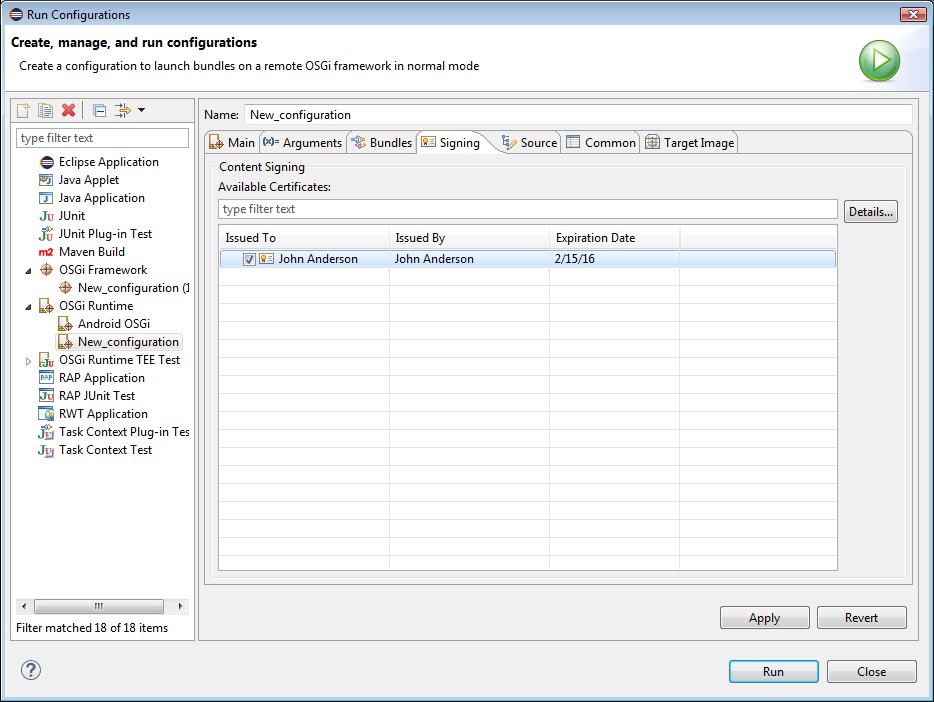Collapse the OSGi Runtime tree node
Screen dimensions: 934x702
click(x=28, y=306)
